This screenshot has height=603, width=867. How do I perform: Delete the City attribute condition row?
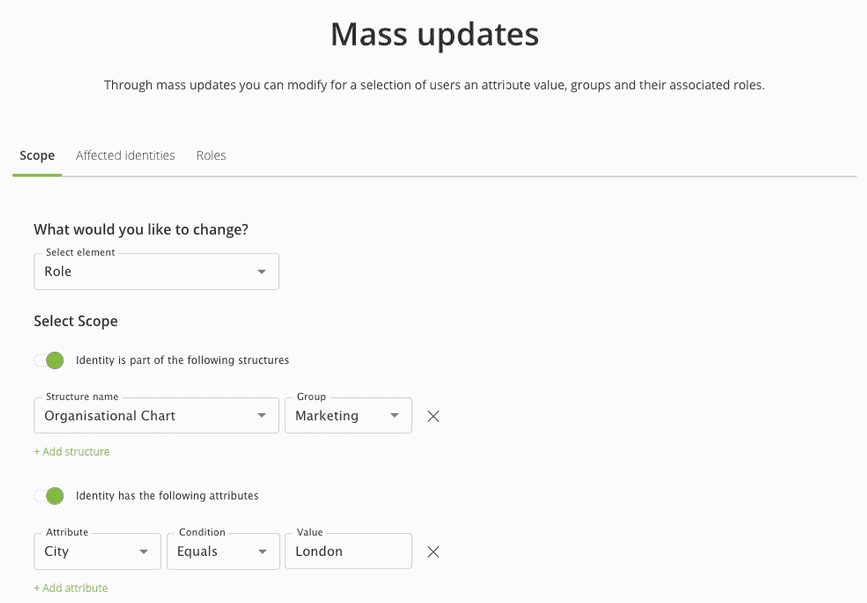(x=433, y=552)
